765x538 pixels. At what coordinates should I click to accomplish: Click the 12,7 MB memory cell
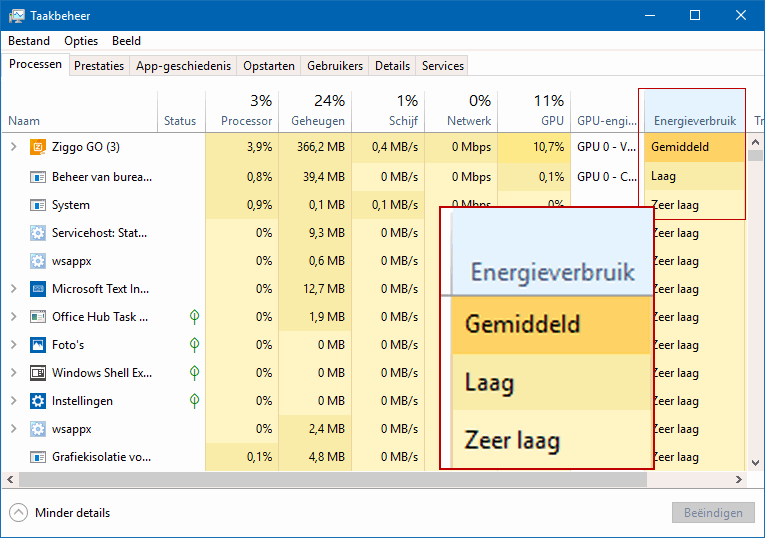click(315, 289)
